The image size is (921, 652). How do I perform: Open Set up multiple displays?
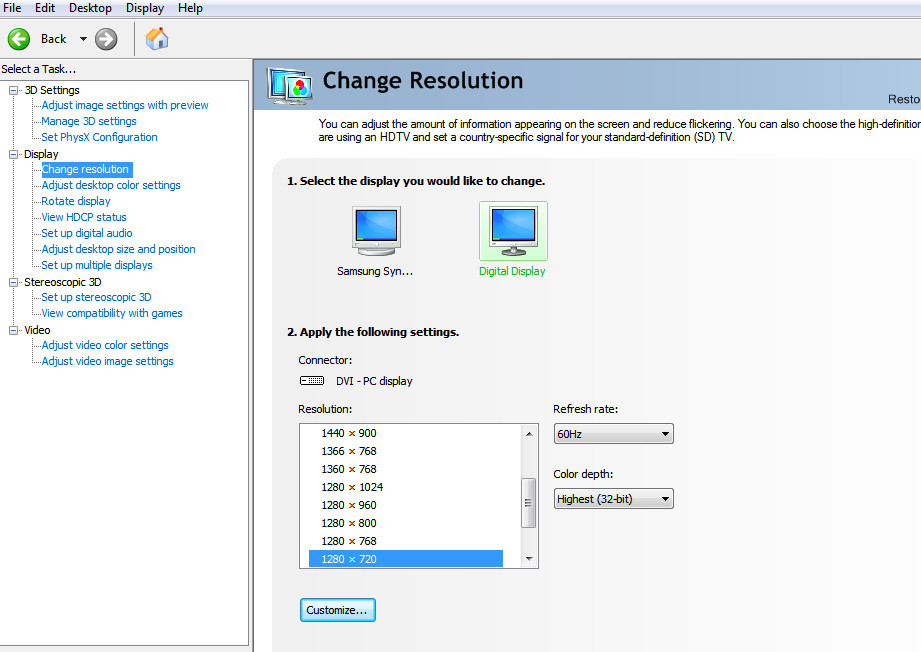tap(97, 265)
